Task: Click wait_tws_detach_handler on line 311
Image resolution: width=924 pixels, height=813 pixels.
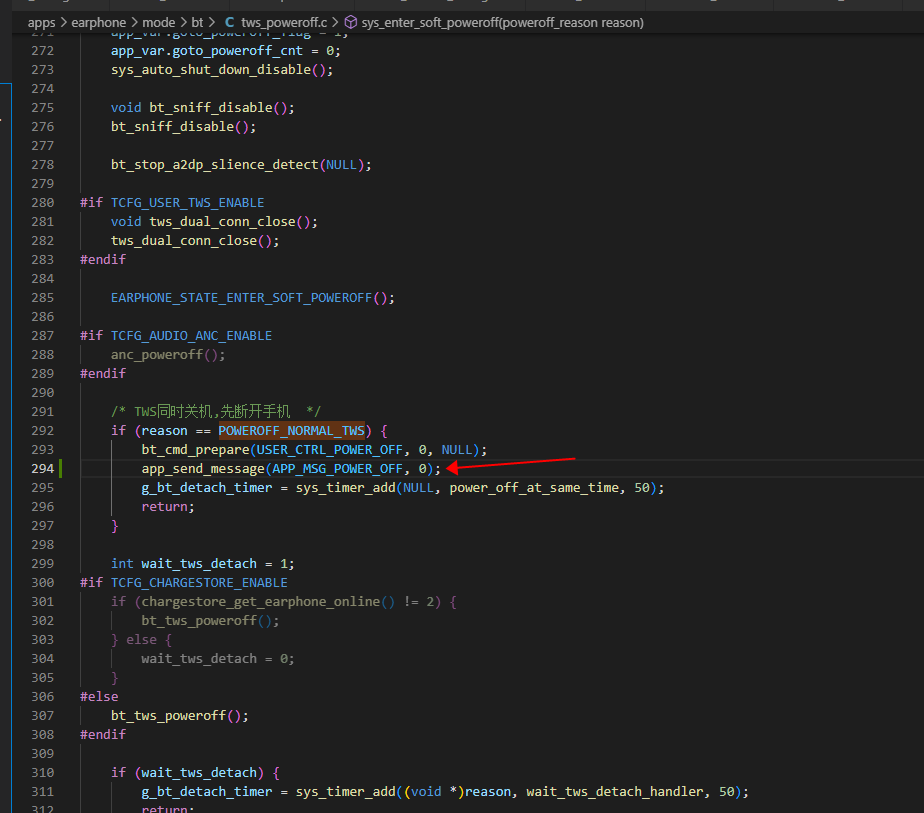Action: click(615, 792)
